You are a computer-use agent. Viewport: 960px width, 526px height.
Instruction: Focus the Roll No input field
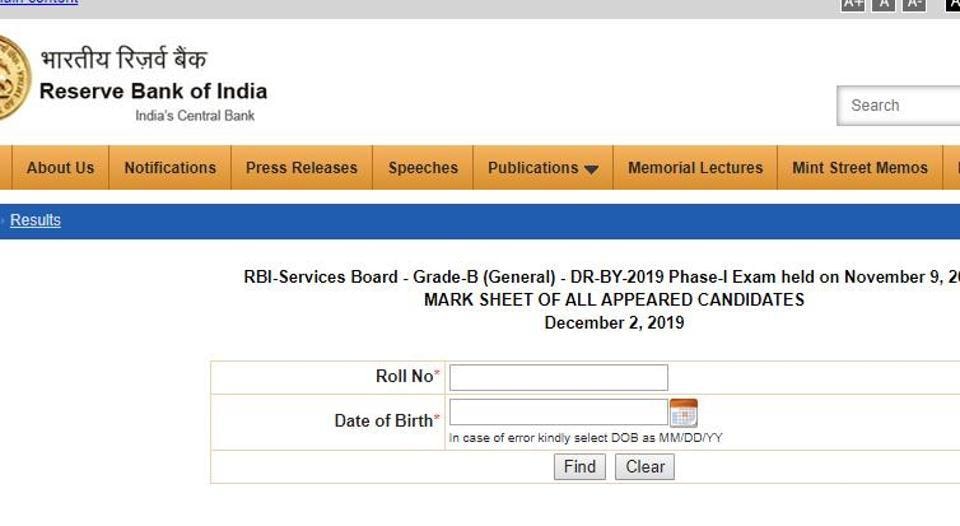tap(558, 377)
